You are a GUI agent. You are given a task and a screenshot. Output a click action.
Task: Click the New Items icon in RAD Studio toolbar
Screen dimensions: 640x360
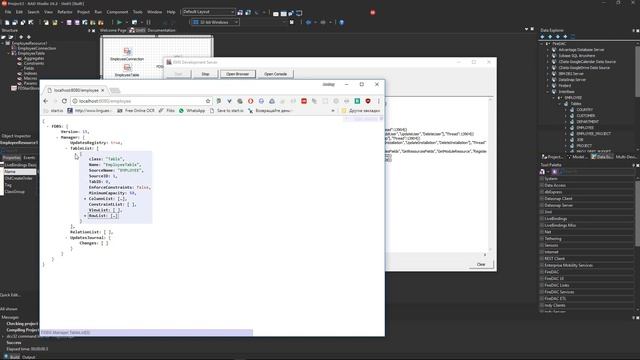[7, 22]
